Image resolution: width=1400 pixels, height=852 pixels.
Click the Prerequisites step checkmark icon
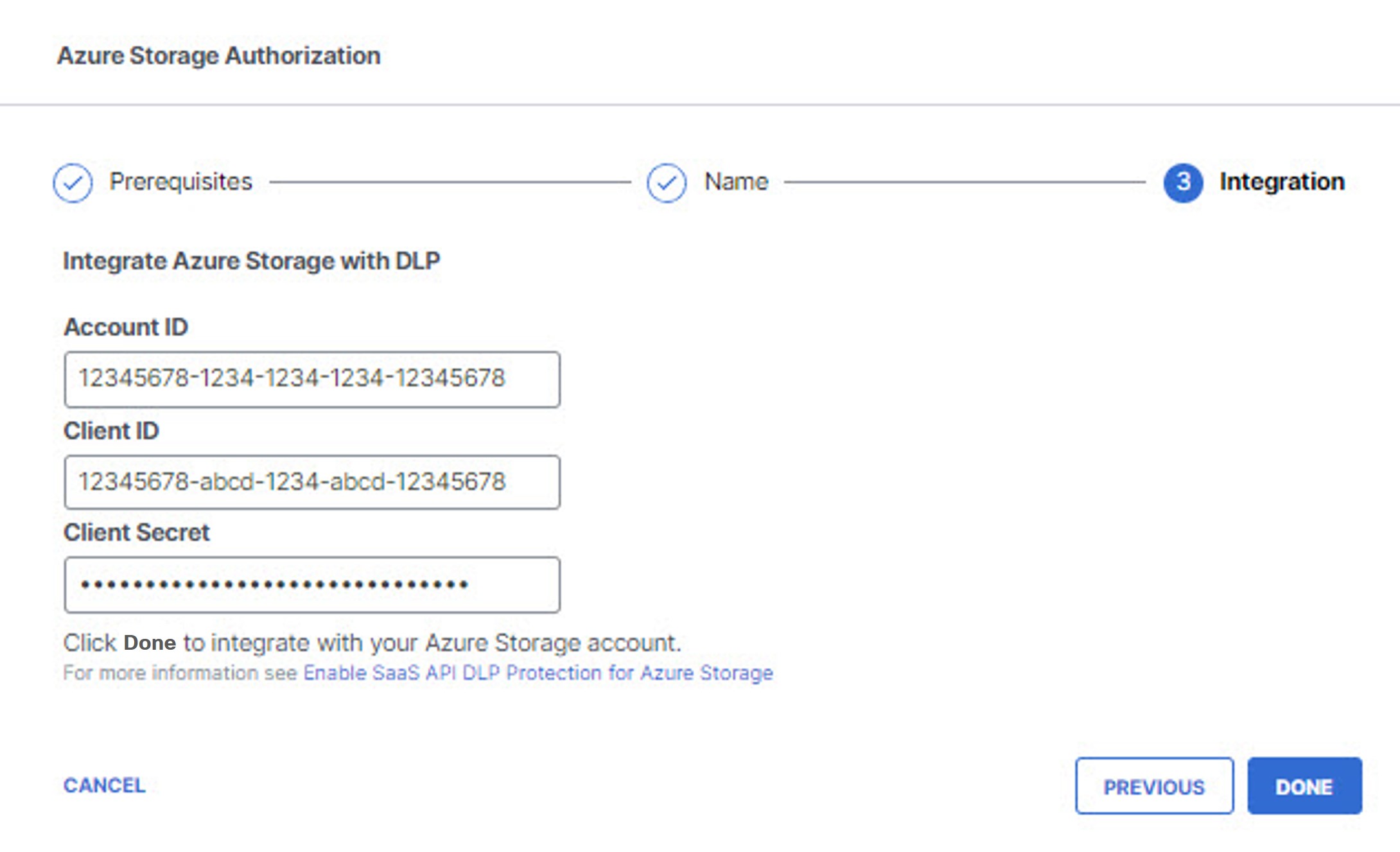coord(73,183)
